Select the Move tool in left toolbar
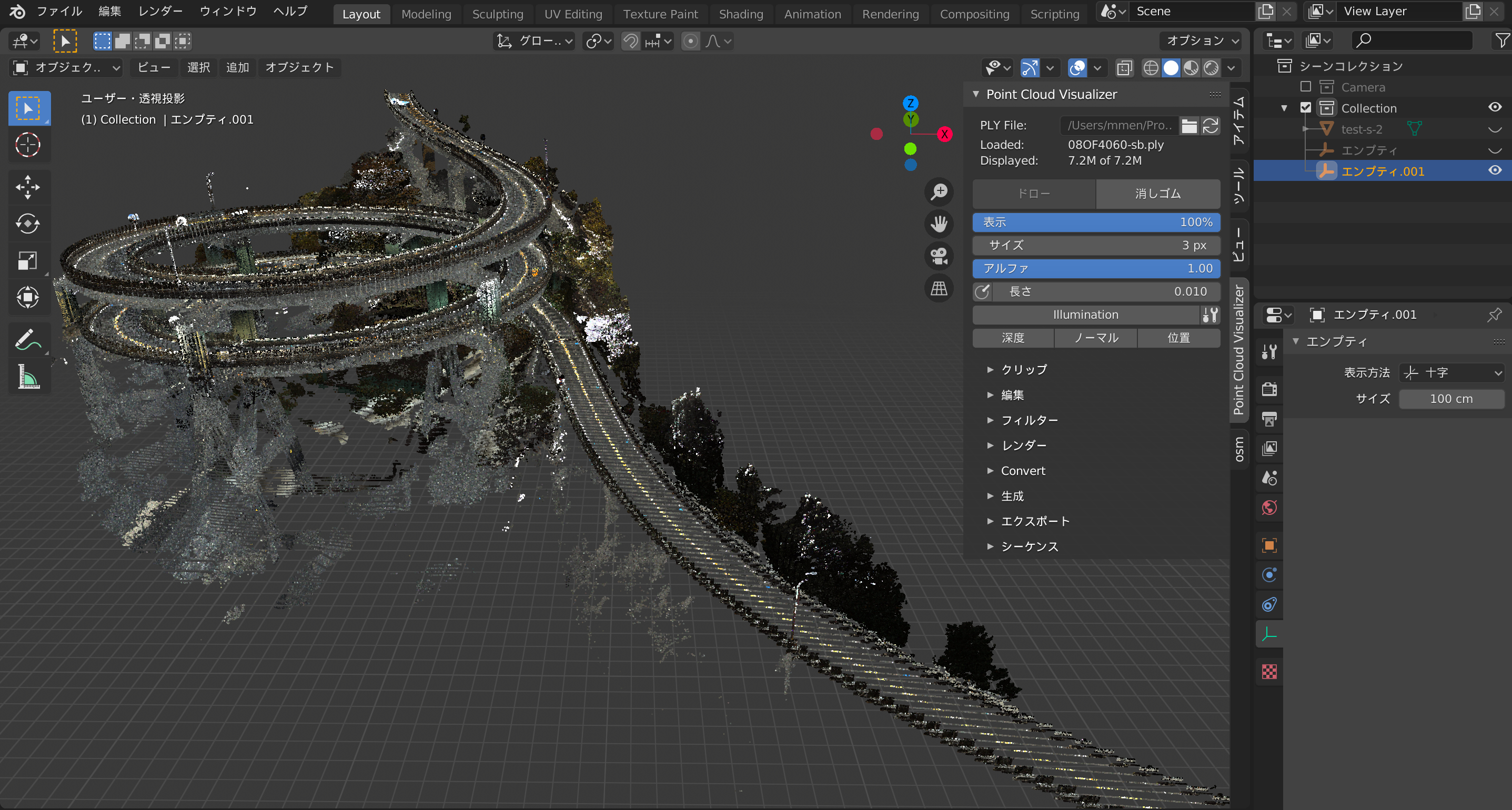Viewport: 1512px width, 810px height. [x=27, y=187]
